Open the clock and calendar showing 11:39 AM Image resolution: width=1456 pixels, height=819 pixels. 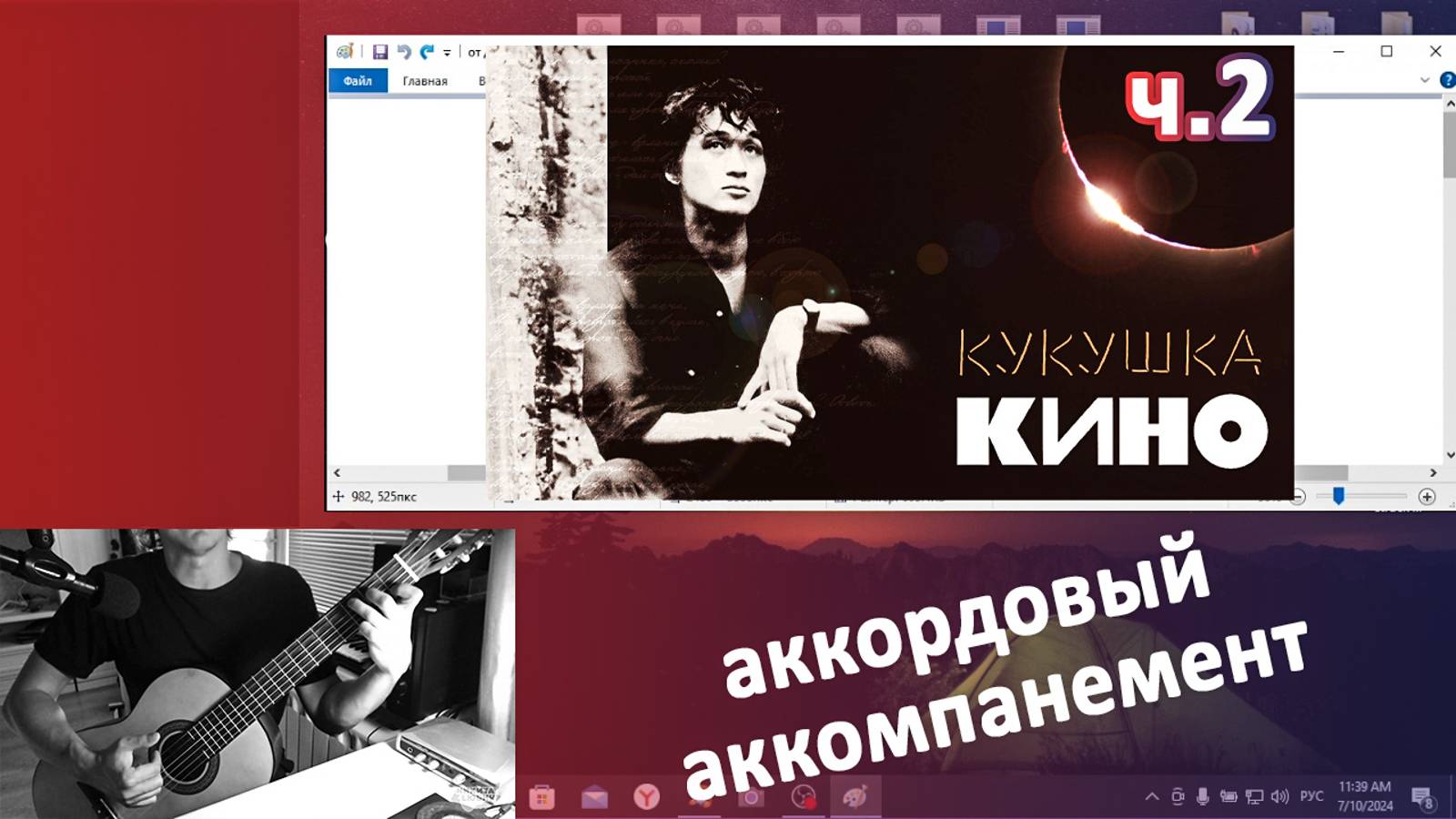click(1365, 796)
